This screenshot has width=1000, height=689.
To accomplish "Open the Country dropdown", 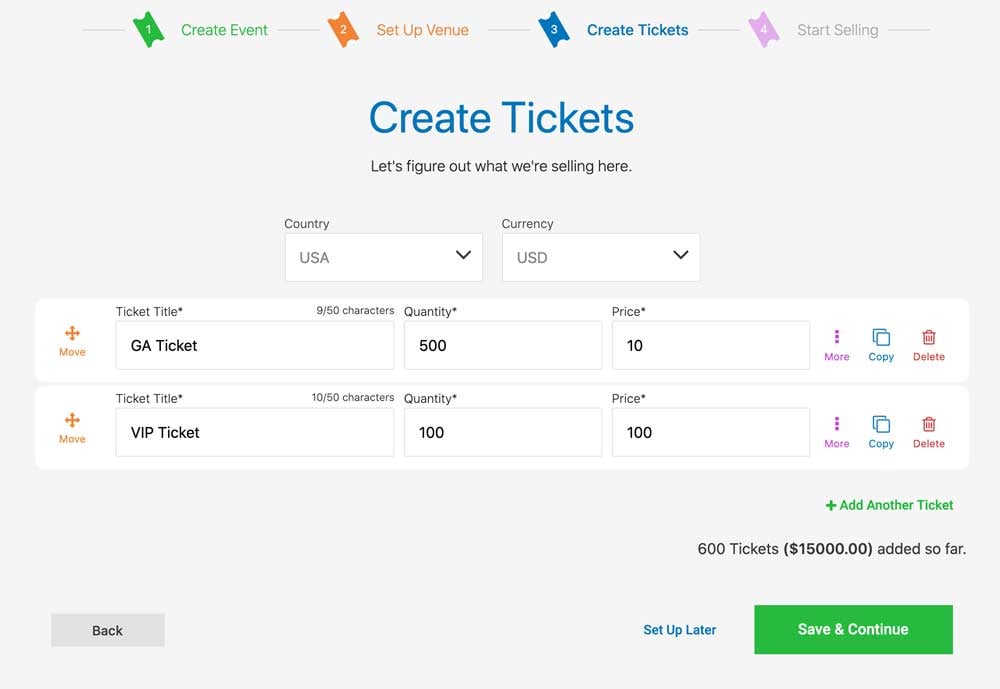I will tap(383, 257).
